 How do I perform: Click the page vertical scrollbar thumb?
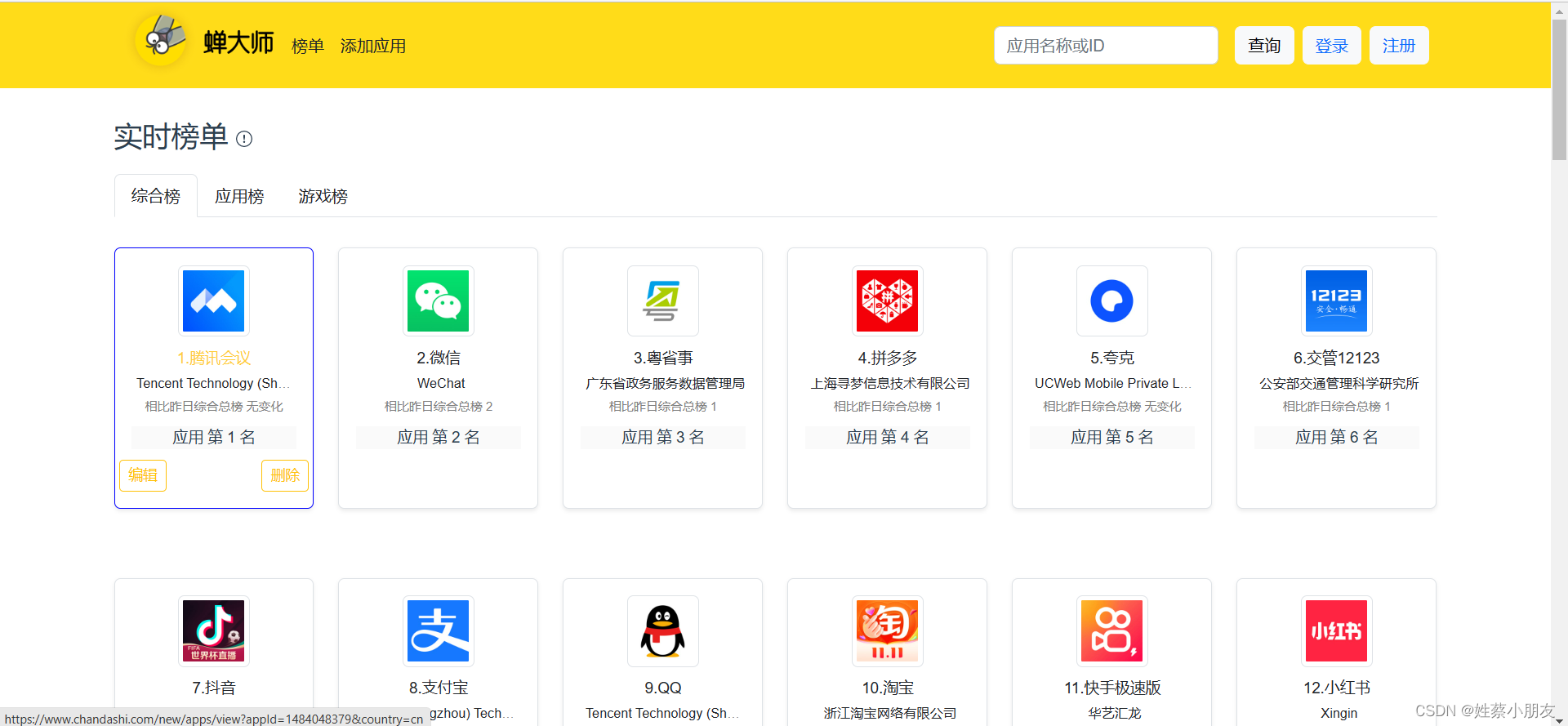pyautogui.click(x=1559, y=88)
